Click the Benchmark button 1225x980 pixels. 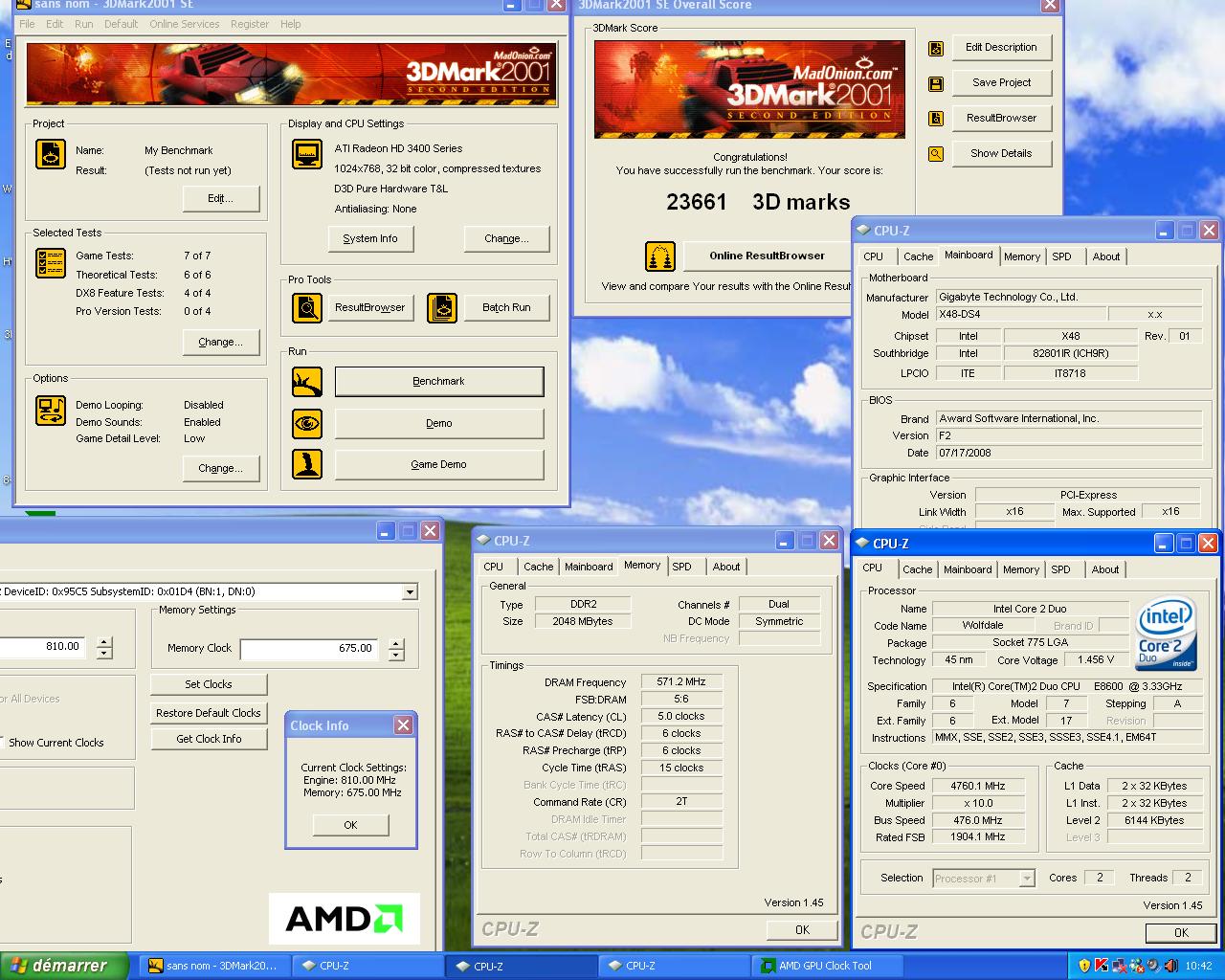click(439, 381)
